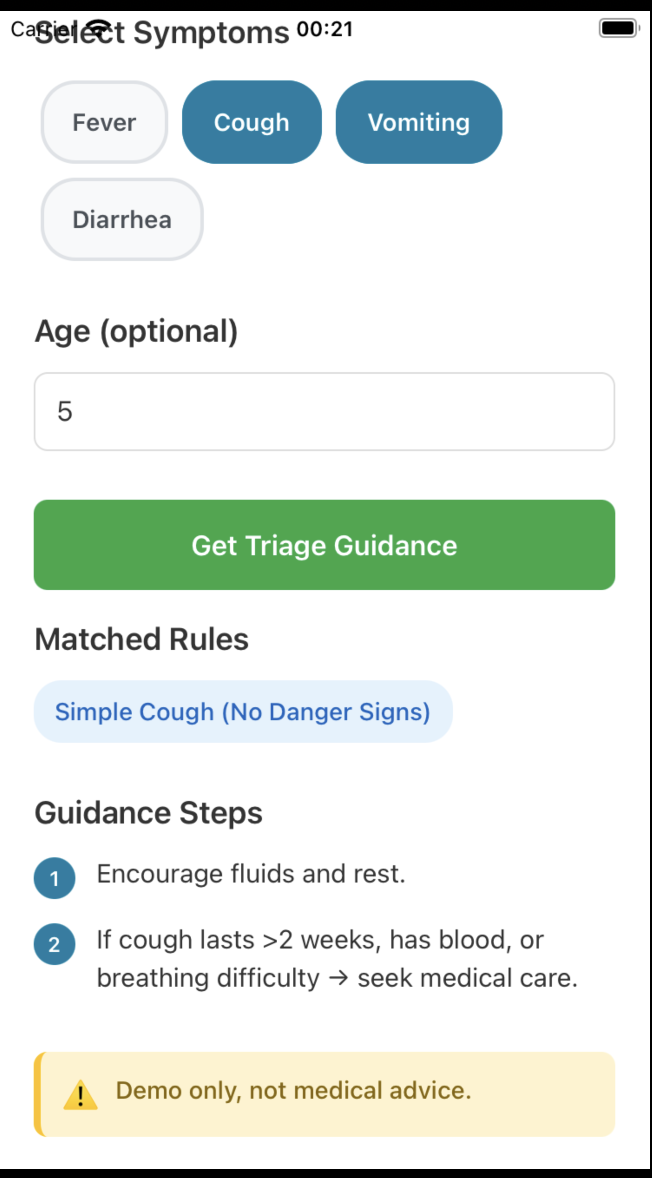Viewport: 652px width, 1178px height.
Task: Tap the "Encourage fluids and rest" step text
Action: [250, 874]
